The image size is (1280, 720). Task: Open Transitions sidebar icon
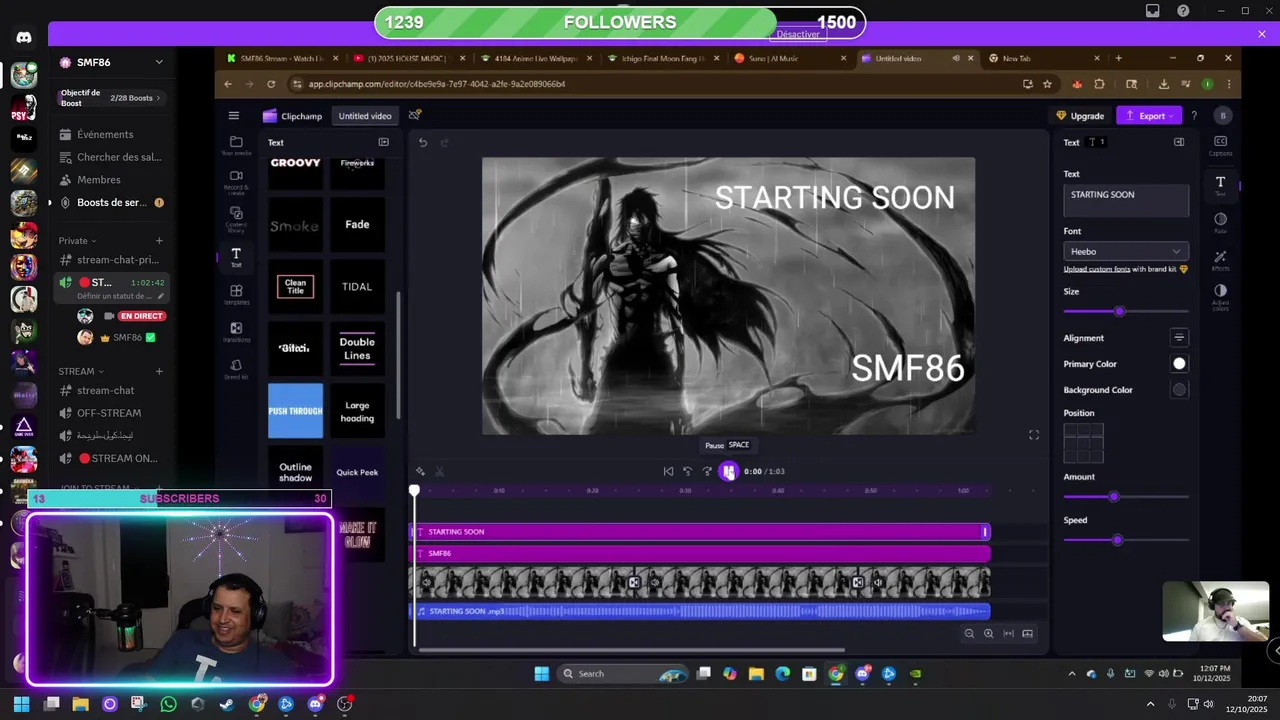tap(236, 332)
